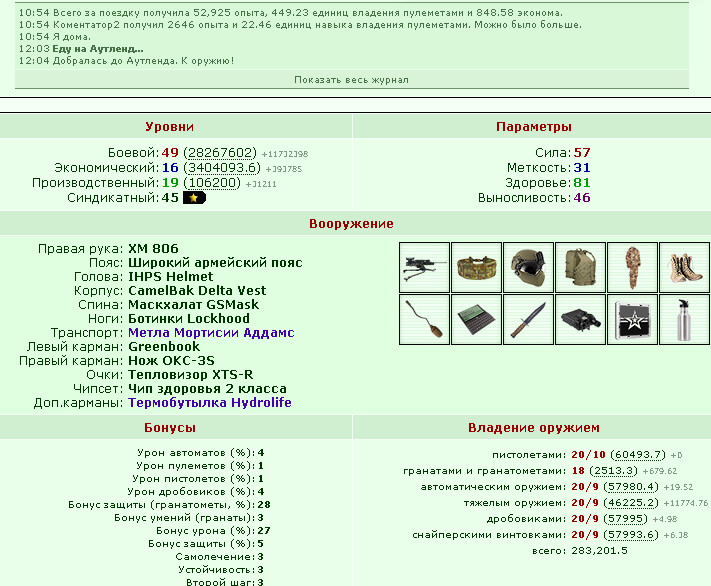Click the Бонусы section header
This screenshot has height=586, width=711.
point(170,428)
